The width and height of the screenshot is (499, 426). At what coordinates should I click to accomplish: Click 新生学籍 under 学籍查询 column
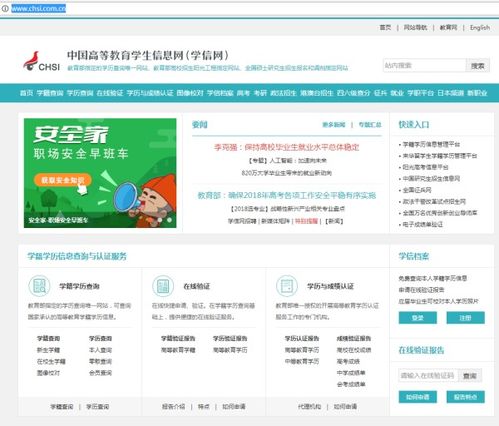48,350
